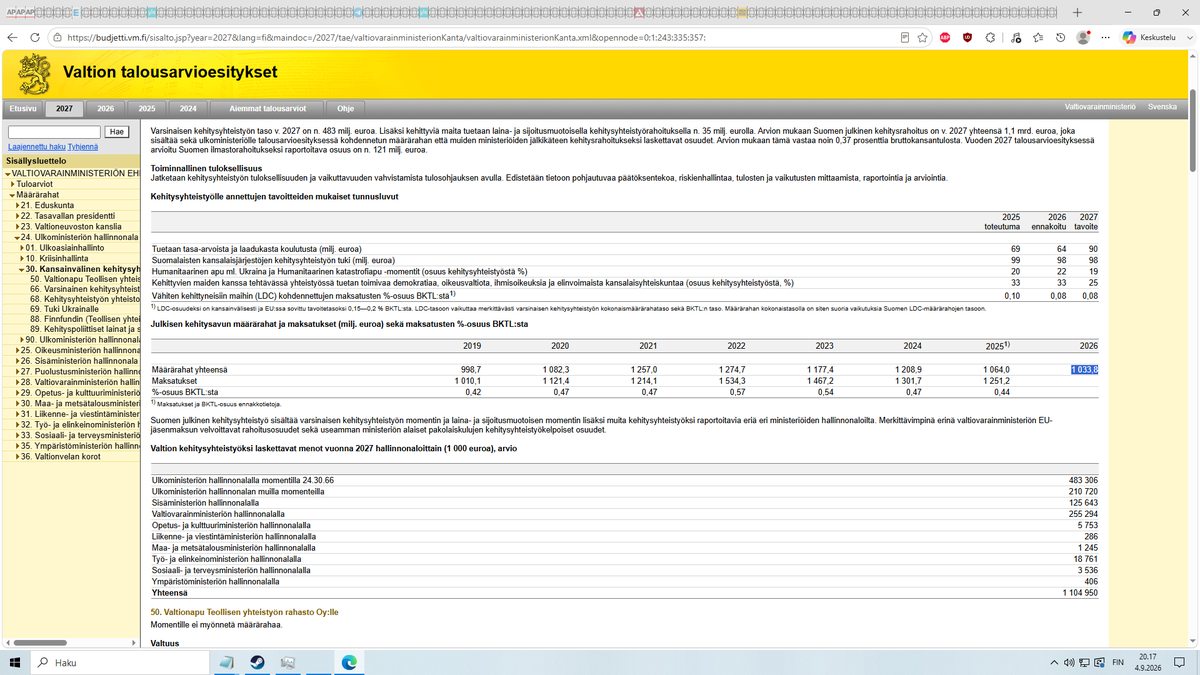Open the Edge settings three-dots menu

[x=1106, y=37]
